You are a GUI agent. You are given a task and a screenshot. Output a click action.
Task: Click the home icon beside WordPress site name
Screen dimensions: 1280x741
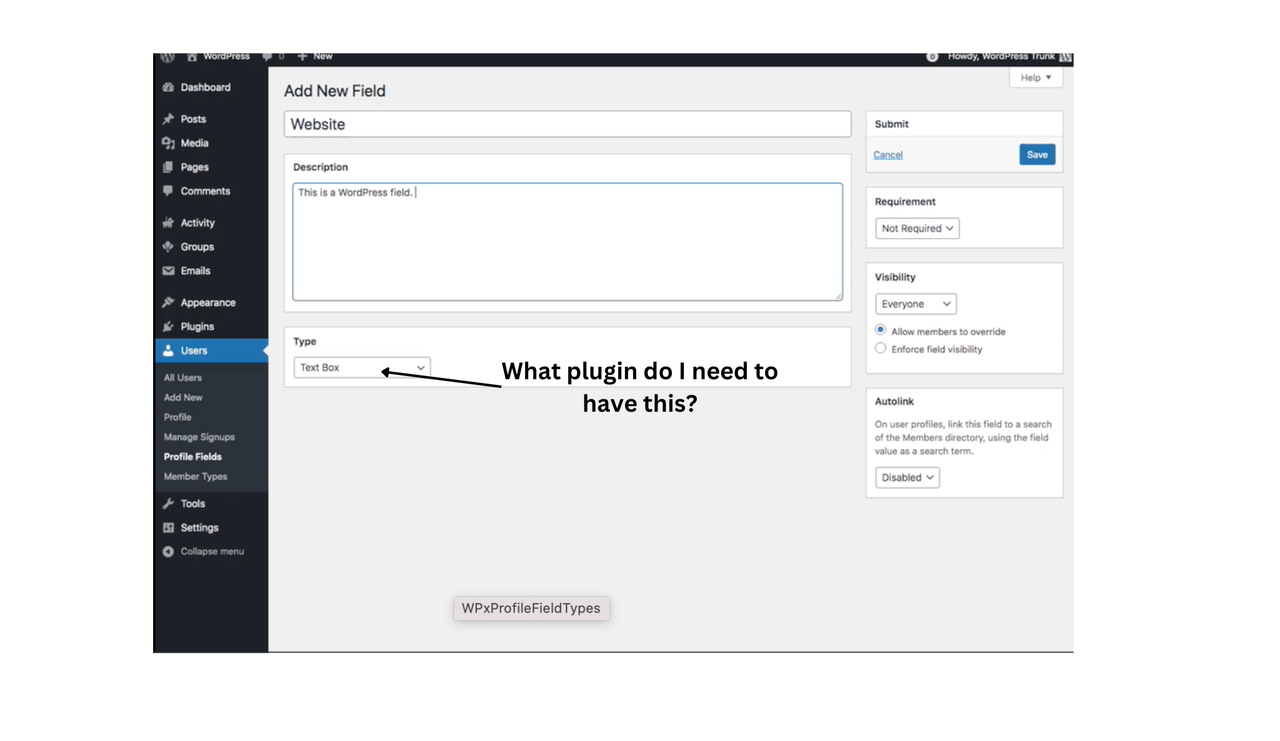pos(192,57)
